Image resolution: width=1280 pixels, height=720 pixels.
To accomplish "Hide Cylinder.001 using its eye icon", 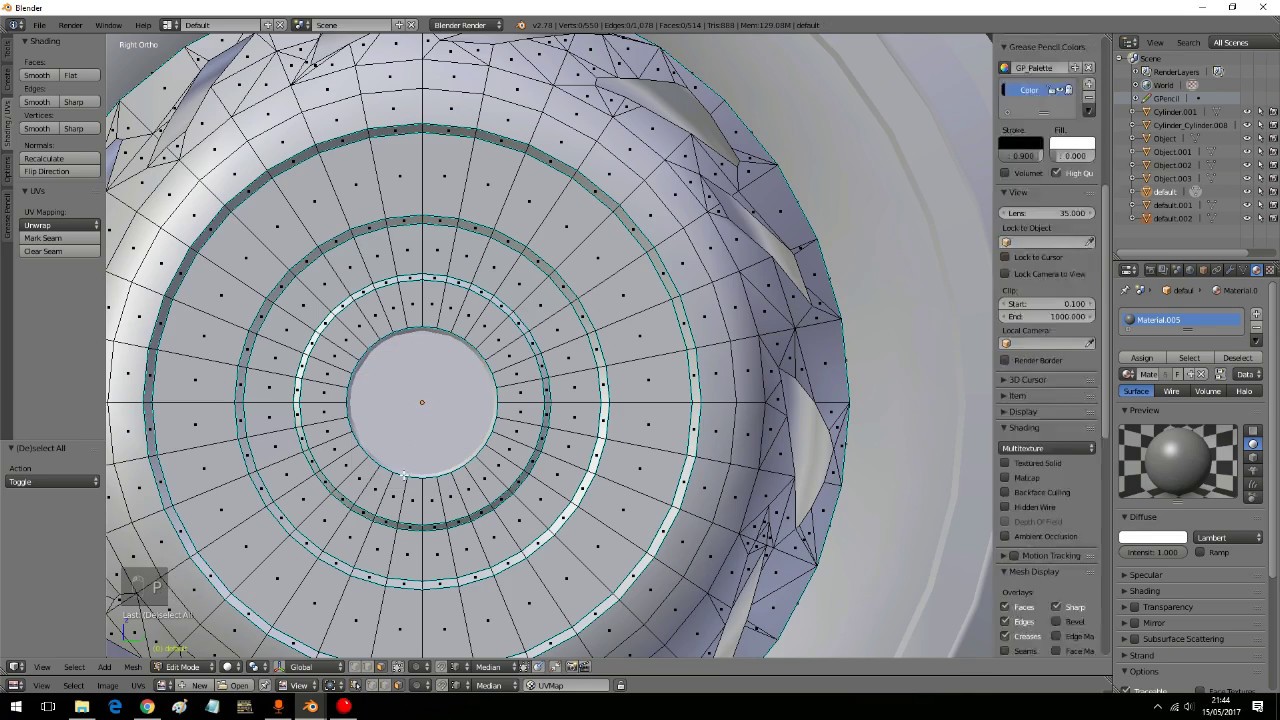I will 1247,112.
